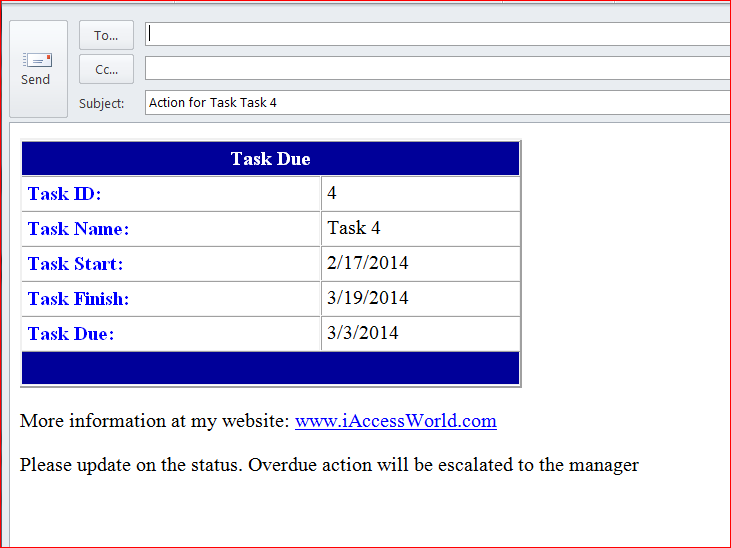Screen dimensions: 731x548
Task: Click the 'Please update on the status' sentence
Action: [329, 465]
